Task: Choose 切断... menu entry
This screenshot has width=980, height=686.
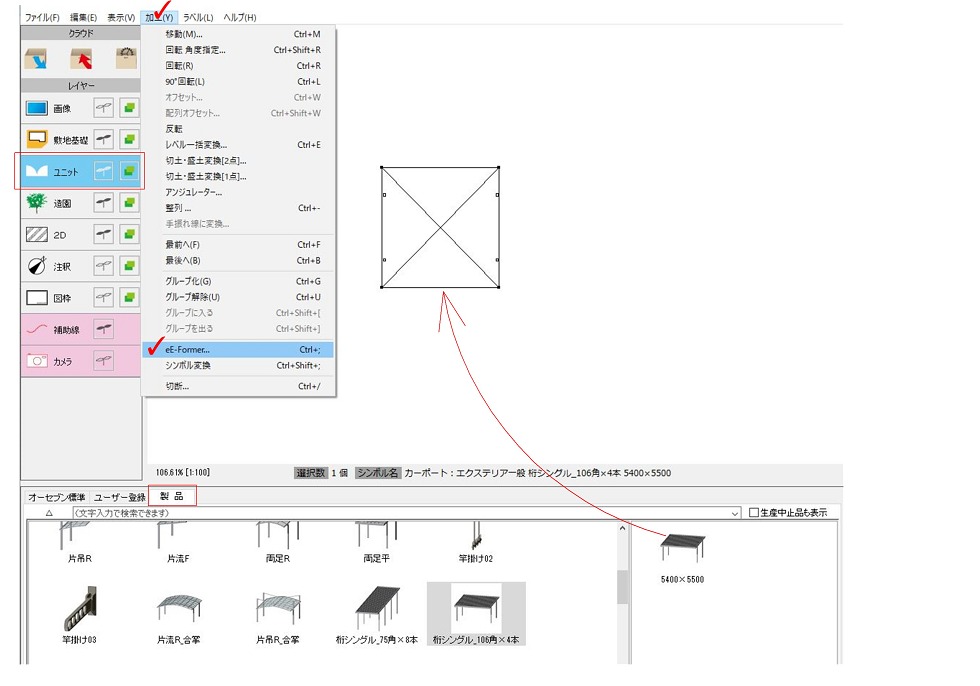Action: [238, 386]
